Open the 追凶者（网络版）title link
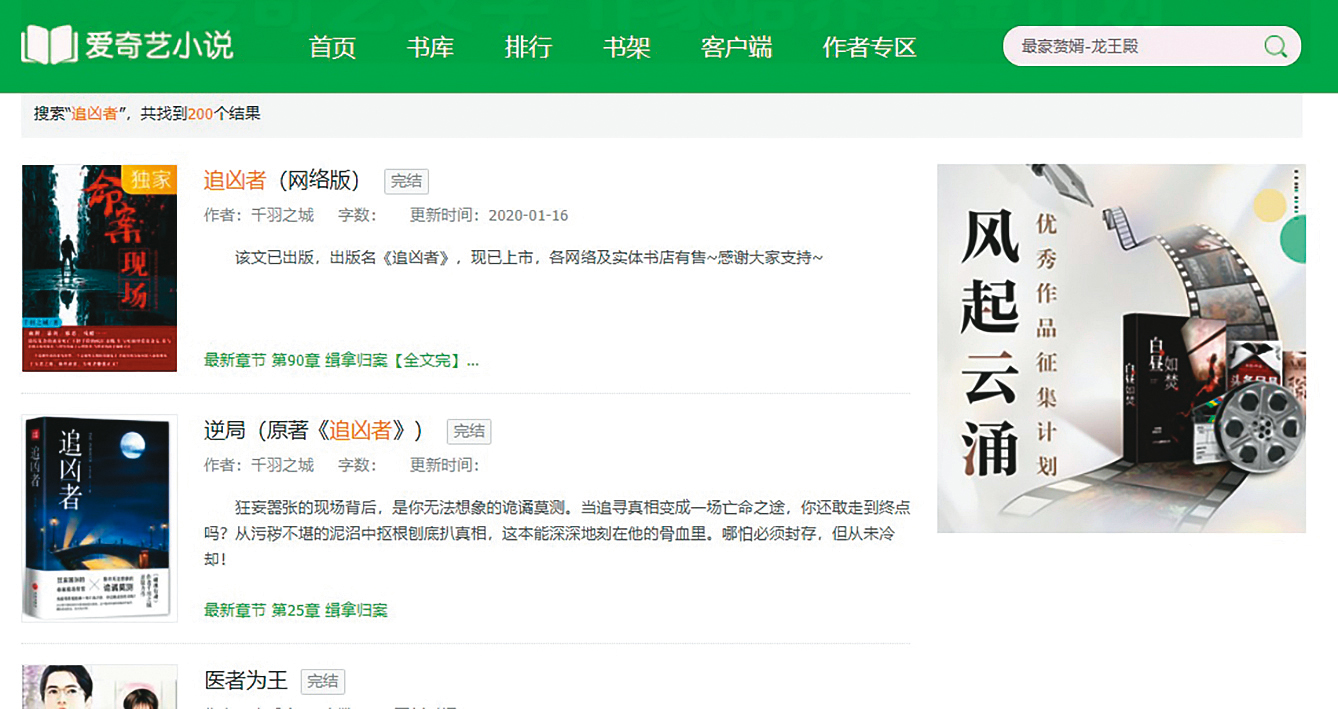 (282, 180)
